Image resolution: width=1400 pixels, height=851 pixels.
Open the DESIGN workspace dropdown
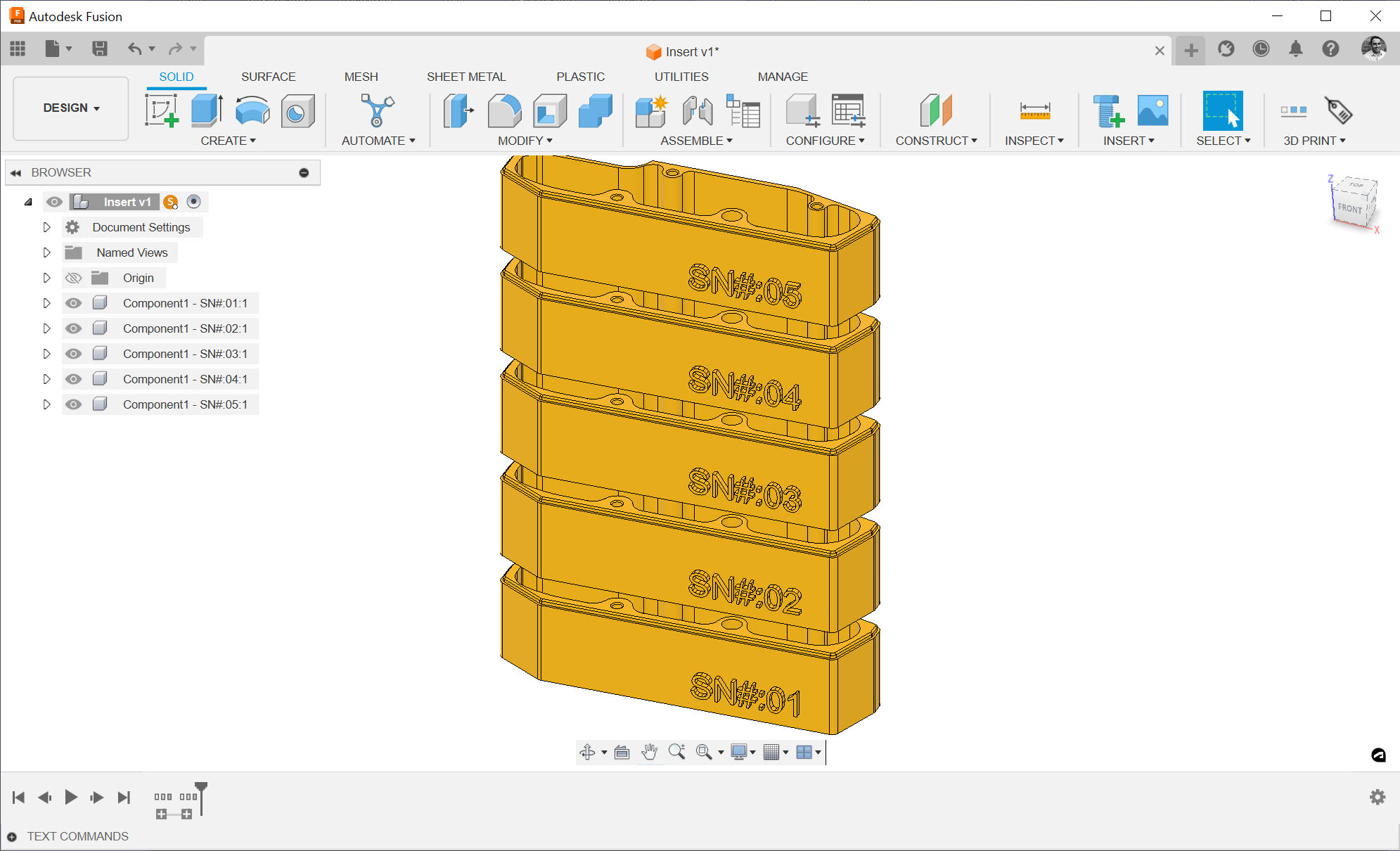(71, 108)
